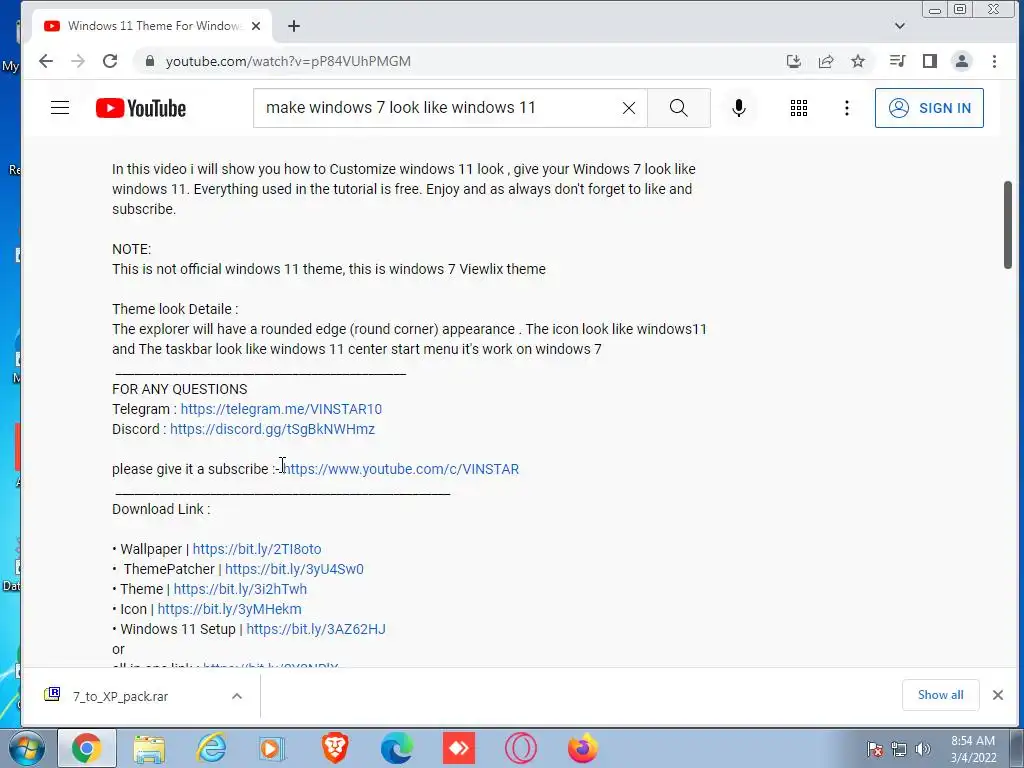This screenshot has width=1024, height=768.
Task: Click SIGN IN button on YouTube
Action: [x=929, y=108]
